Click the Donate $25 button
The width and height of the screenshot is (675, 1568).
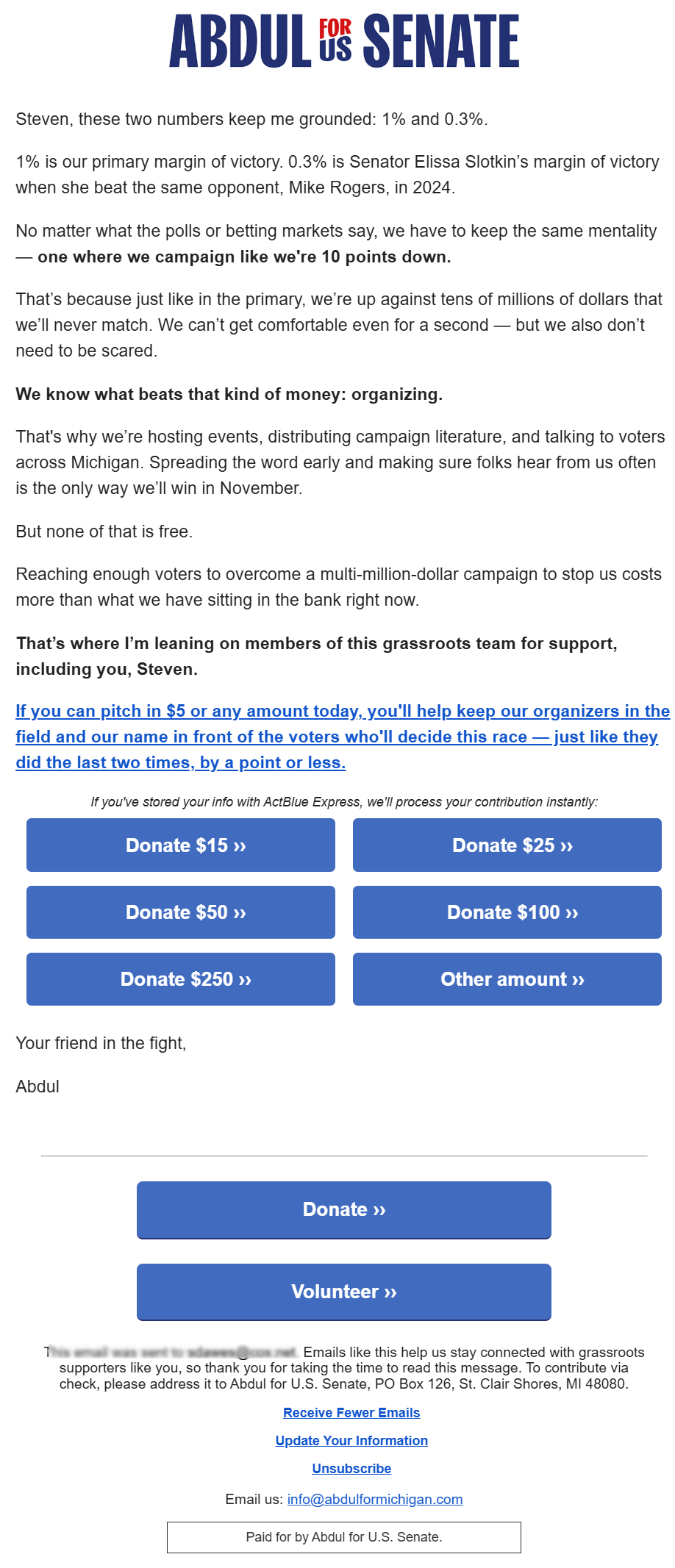coord(507,845)
